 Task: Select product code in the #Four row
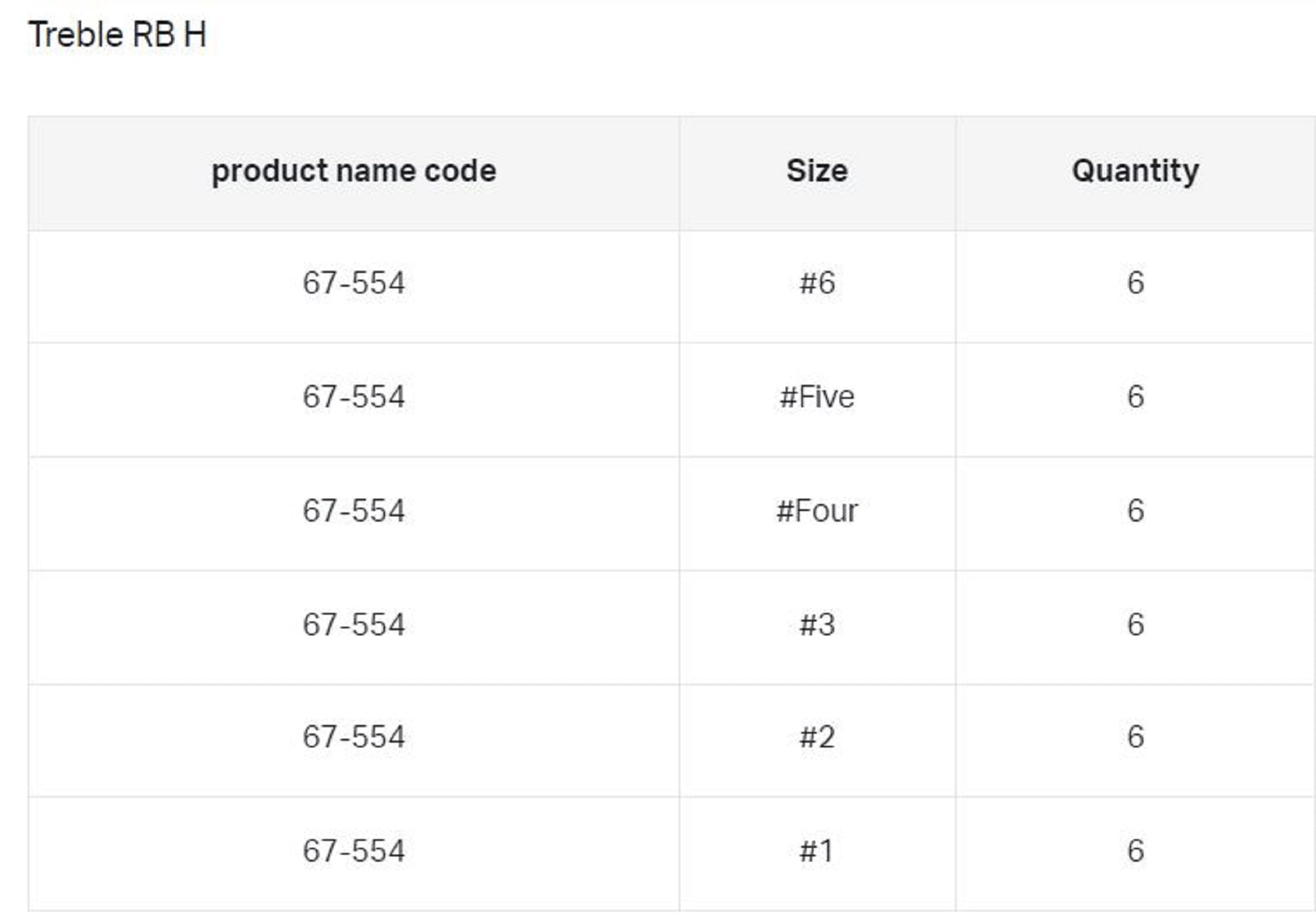click(353, 511)
